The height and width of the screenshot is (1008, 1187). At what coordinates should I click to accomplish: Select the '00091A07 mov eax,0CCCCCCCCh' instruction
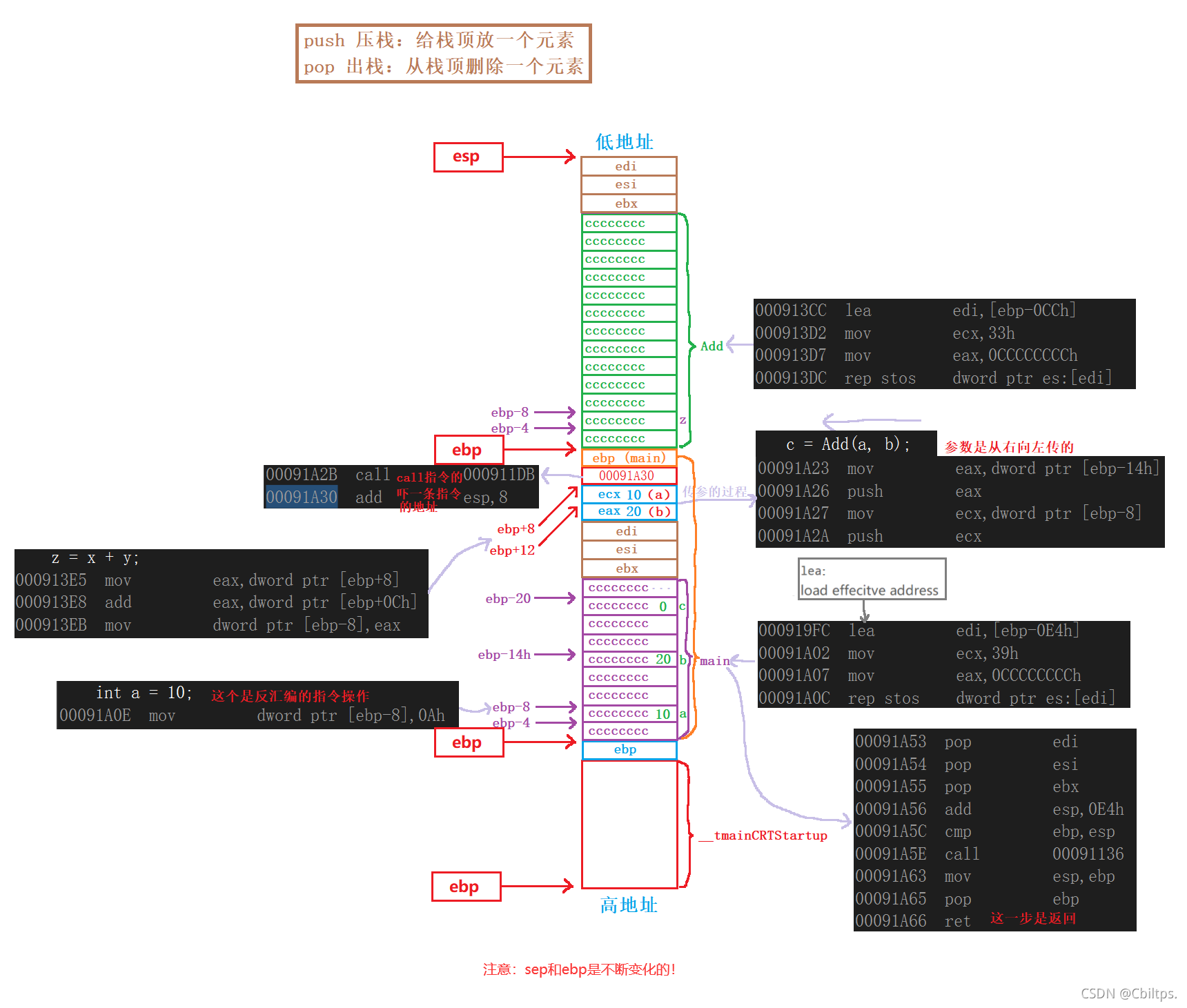920,675
